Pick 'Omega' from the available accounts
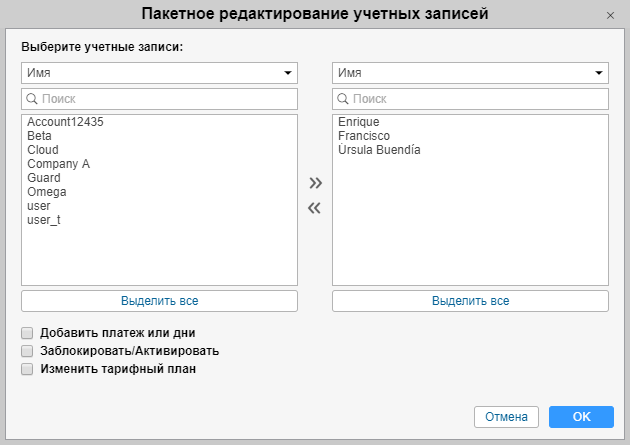Screen dimensions: 630x445 click(x=47, y=192)
